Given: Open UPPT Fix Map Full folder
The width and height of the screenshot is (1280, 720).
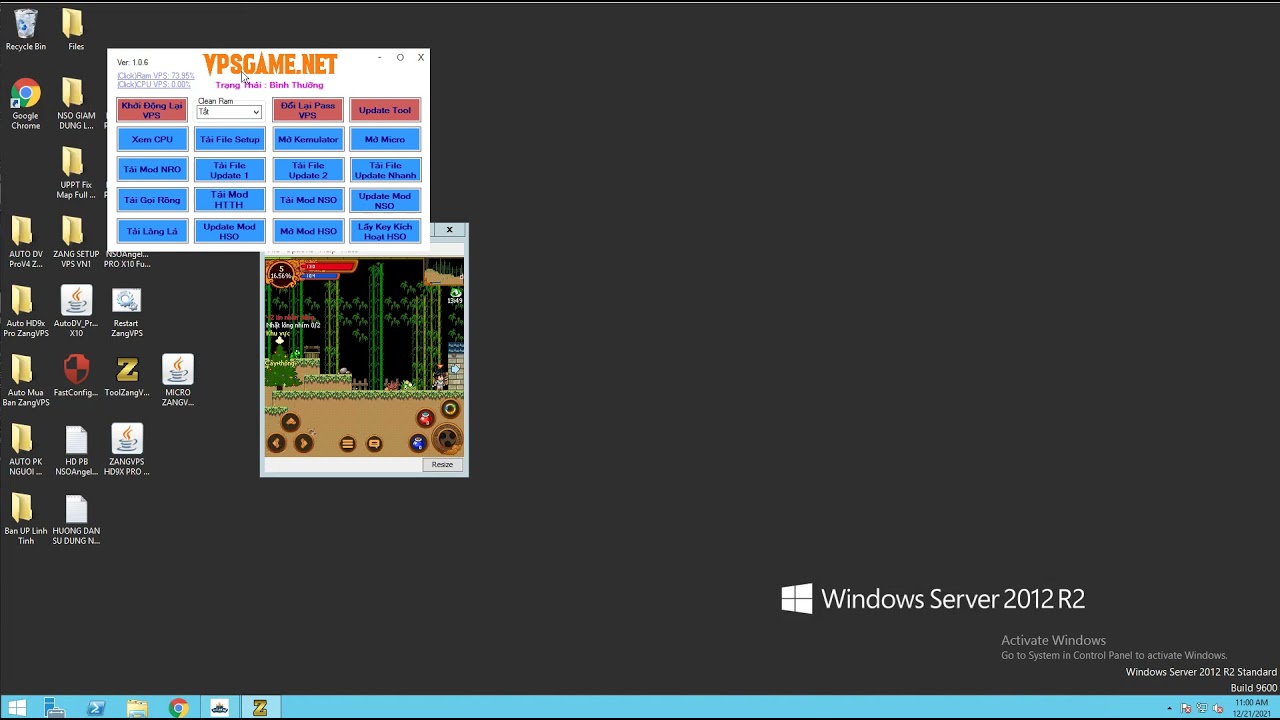Looking at the screenshot, I should pyautogui.click(x=75, y=173).
